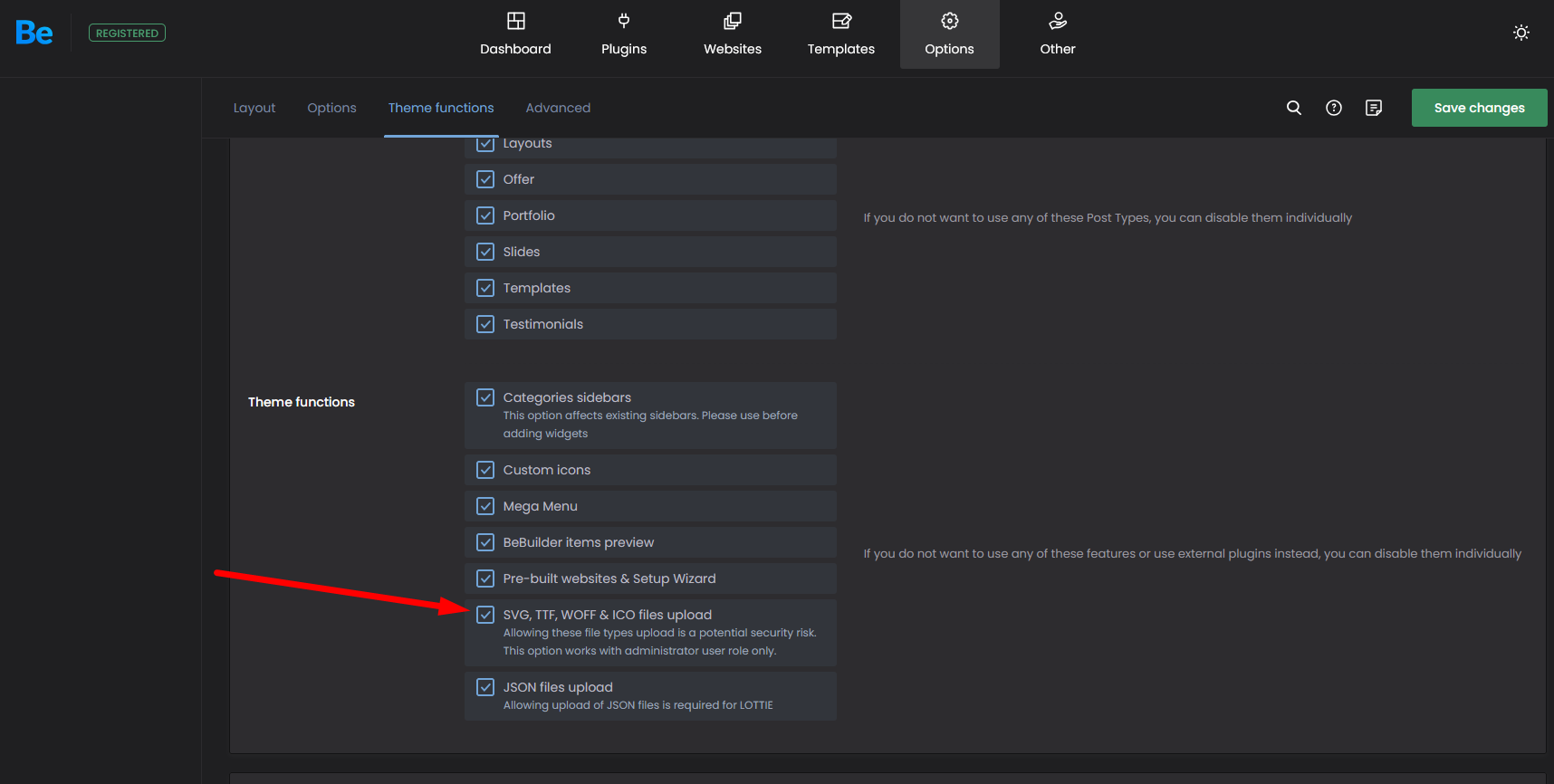1554x784 pixels.
Task: Click the Be logo
Action: coord(34,33)
